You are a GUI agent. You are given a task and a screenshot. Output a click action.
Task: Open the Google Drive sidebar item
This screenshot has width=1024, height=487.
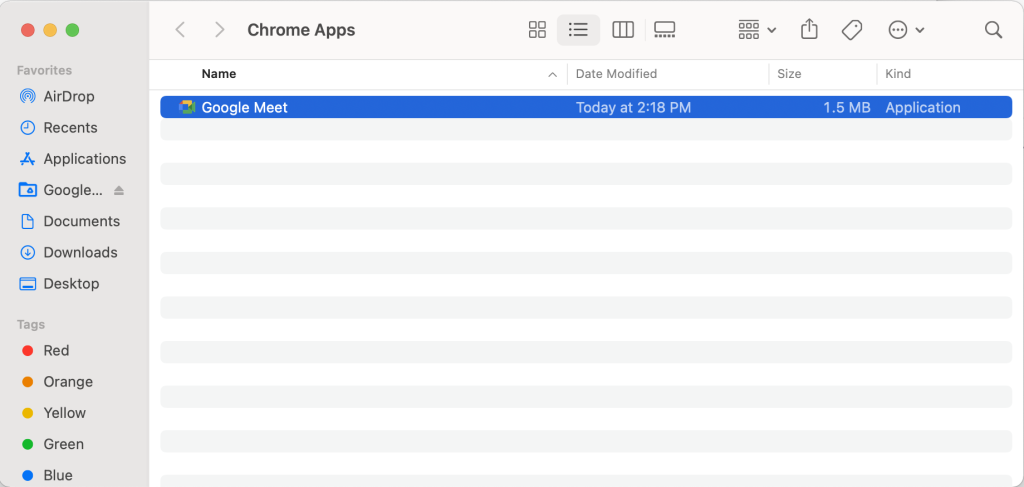(72, 191)
